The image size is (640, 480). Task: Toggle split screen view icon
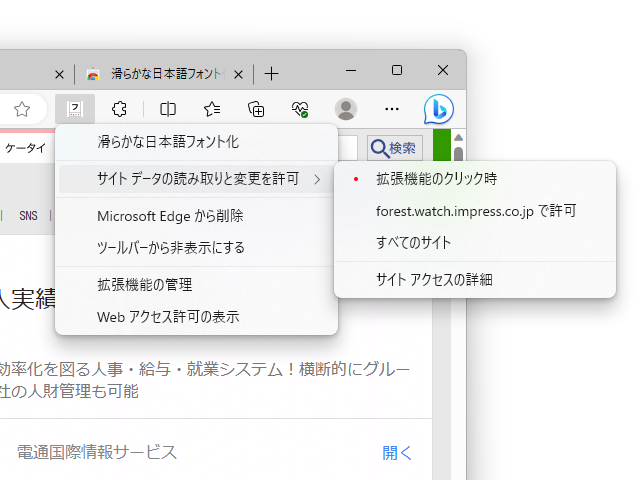tap(168, 109)
